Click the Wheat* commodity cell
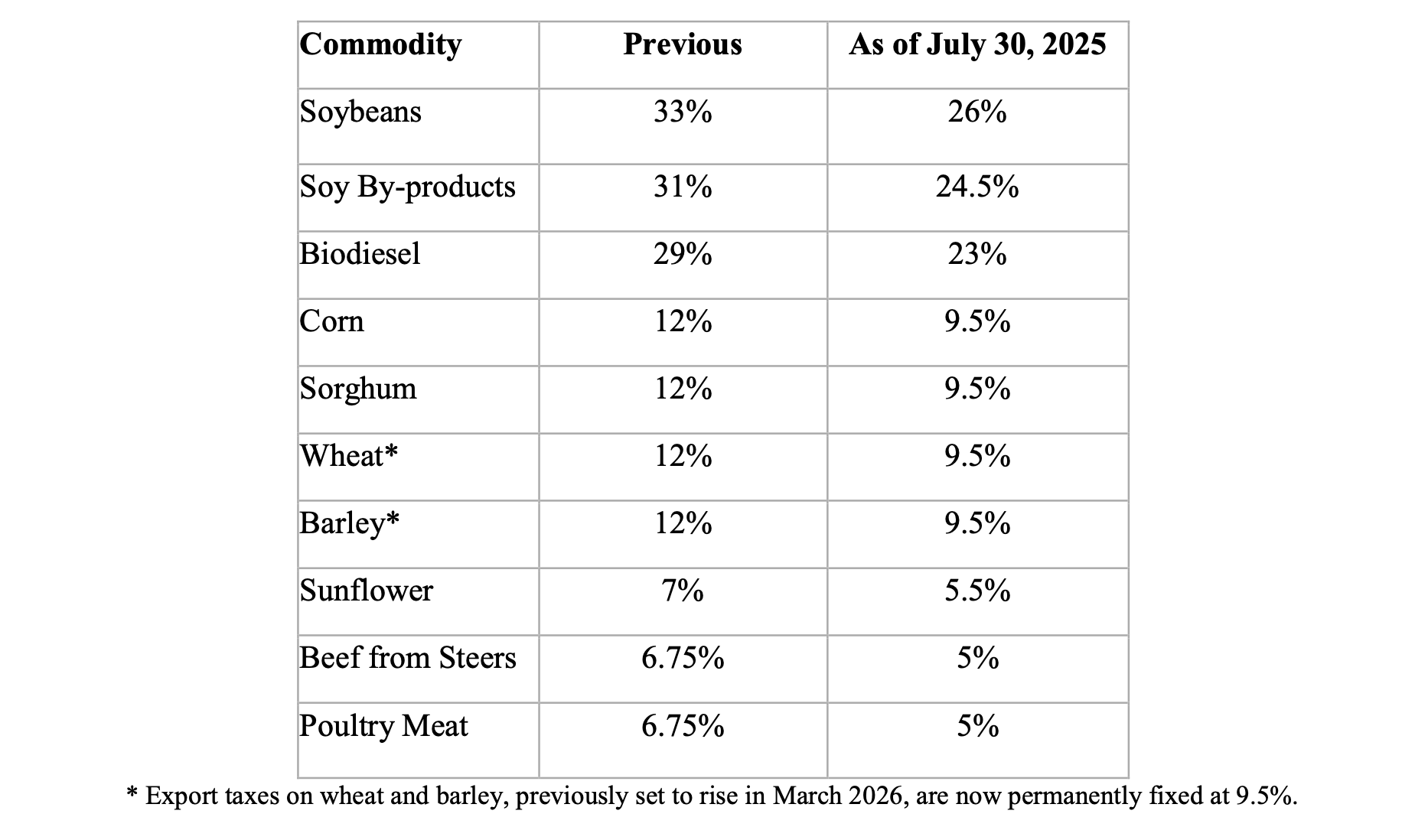The image size is (1402, 840). click(x=349, y=456)
